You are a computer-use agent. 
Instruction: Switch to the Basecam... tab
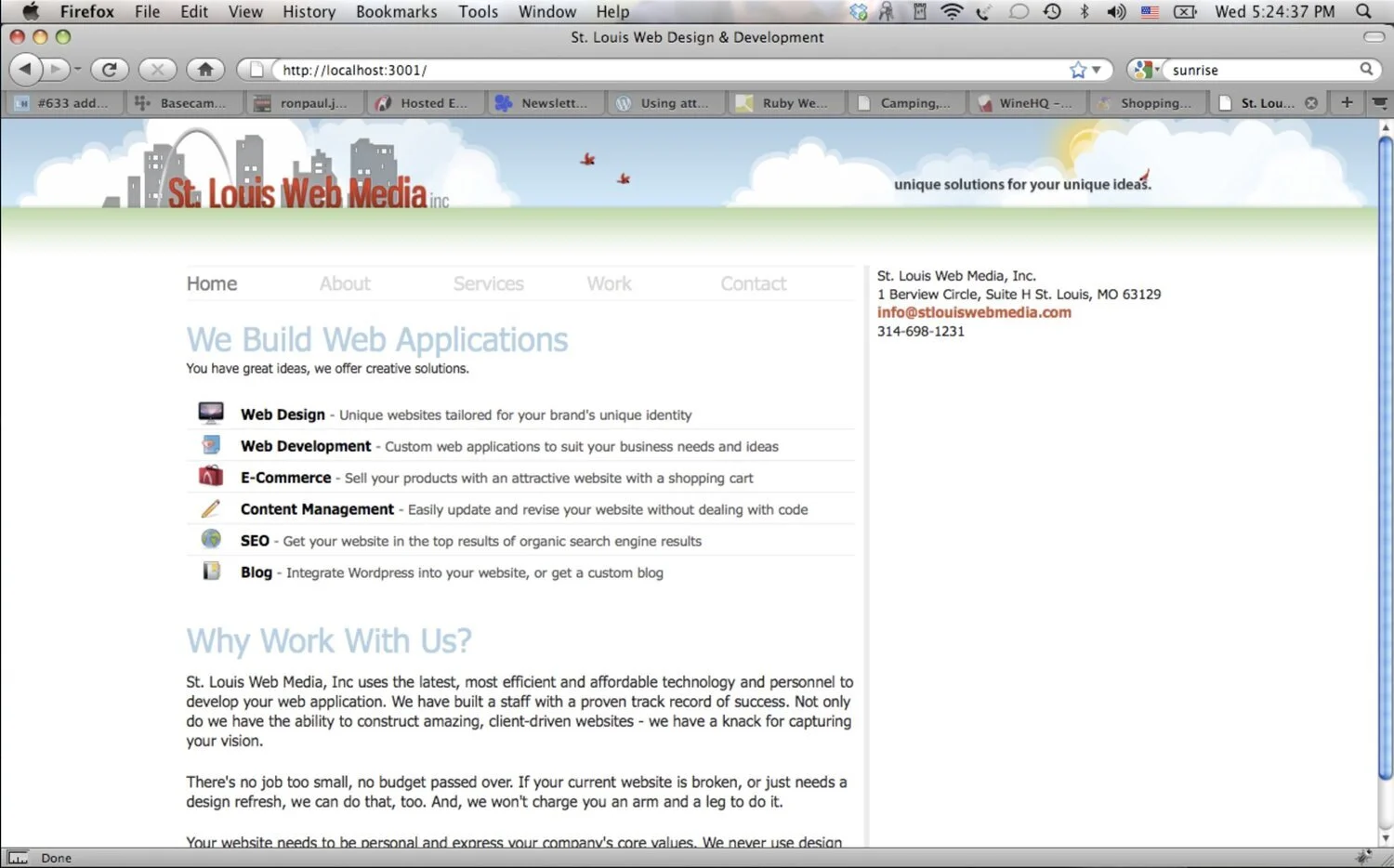coord(184,103)
